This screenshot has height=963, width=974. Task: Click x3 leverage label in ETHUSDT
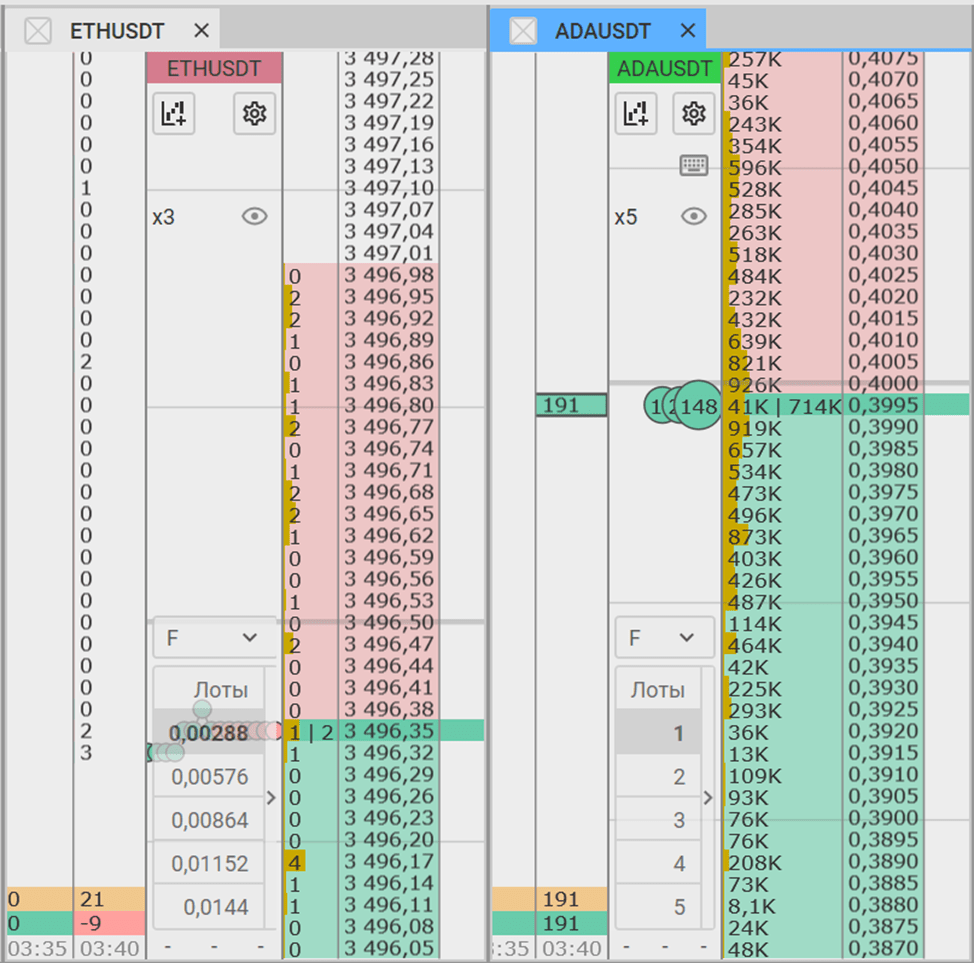(163, 217)
